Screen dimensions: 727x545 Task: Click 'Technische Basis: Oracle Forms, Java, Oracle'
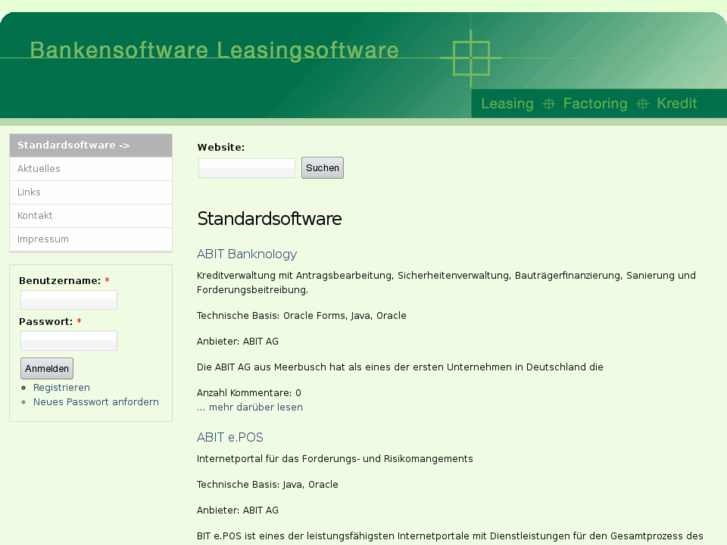click(x=301, y=315)
